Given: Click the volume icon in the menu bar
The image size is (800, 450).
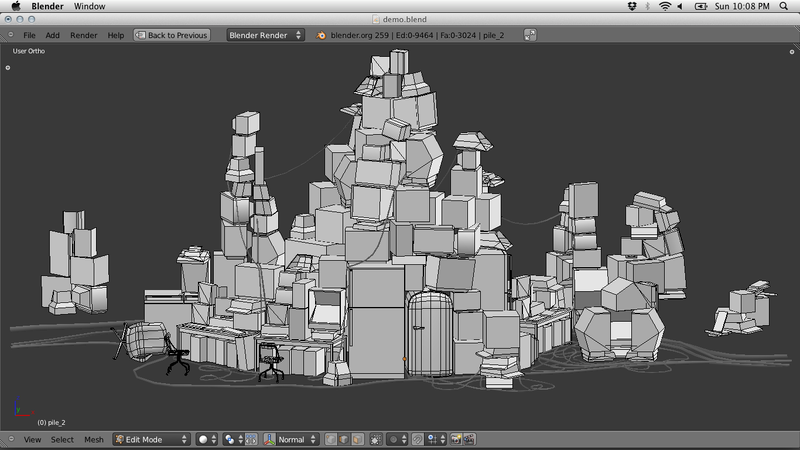Looking at the screenshot, I should pos(680,6).
